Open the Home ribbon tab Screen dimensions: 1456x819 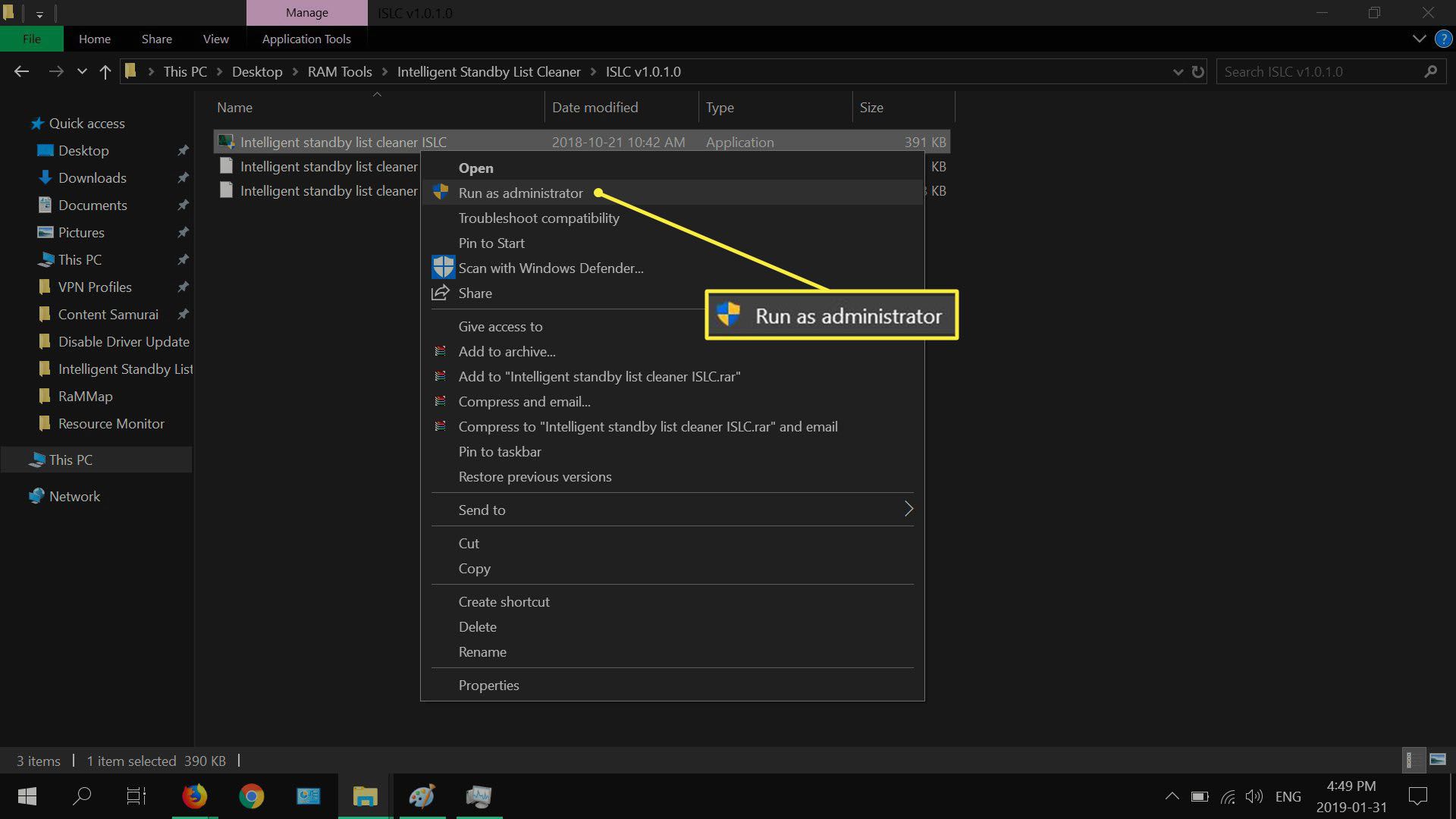click(95, 39)
